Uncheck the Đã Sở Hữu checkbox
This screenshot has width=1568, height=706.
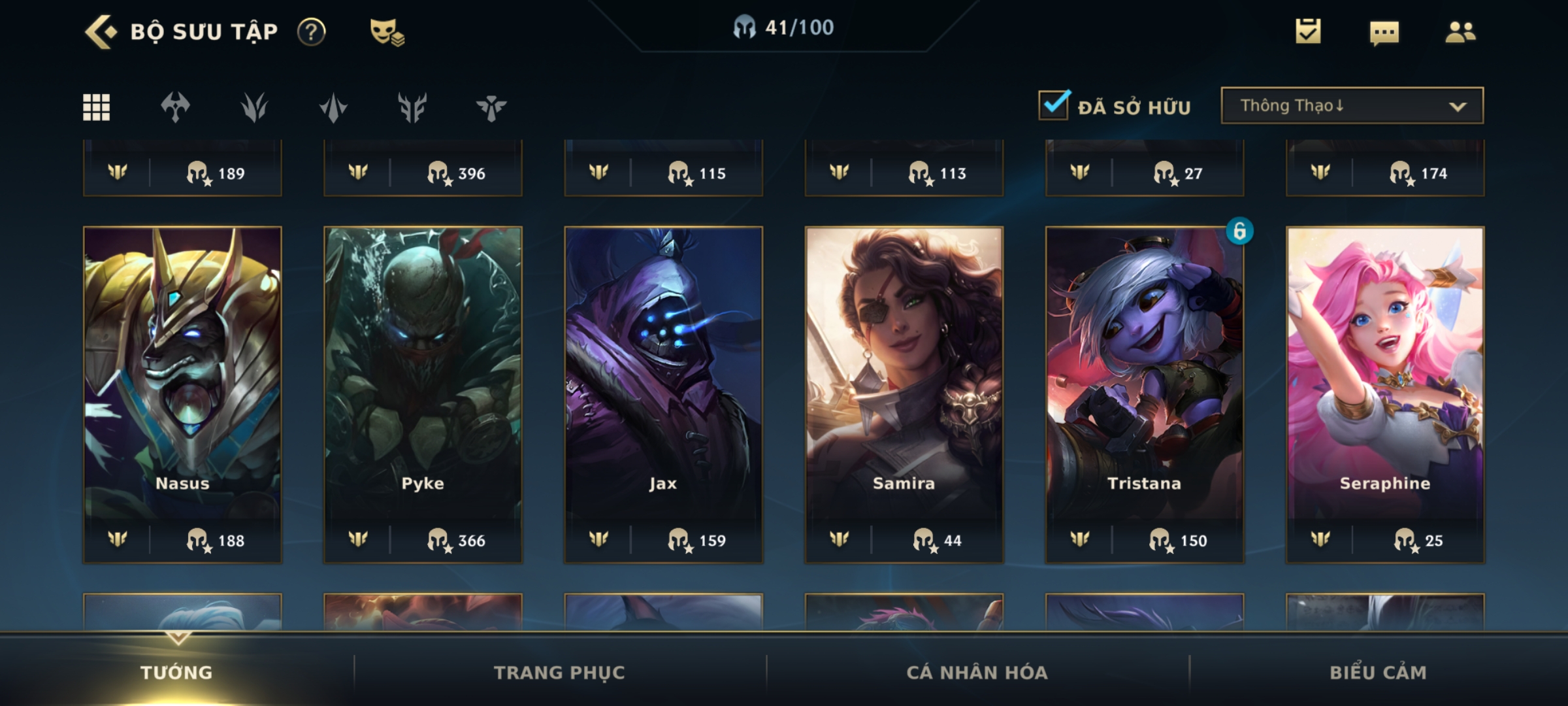1054,105
